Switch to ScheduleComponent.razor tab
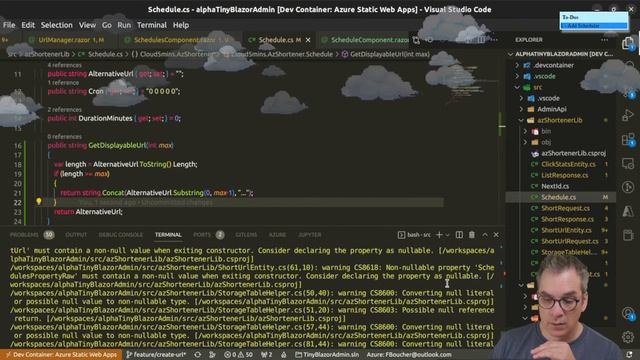This screenshot has height=360, width=640. [x=365, y=40]
